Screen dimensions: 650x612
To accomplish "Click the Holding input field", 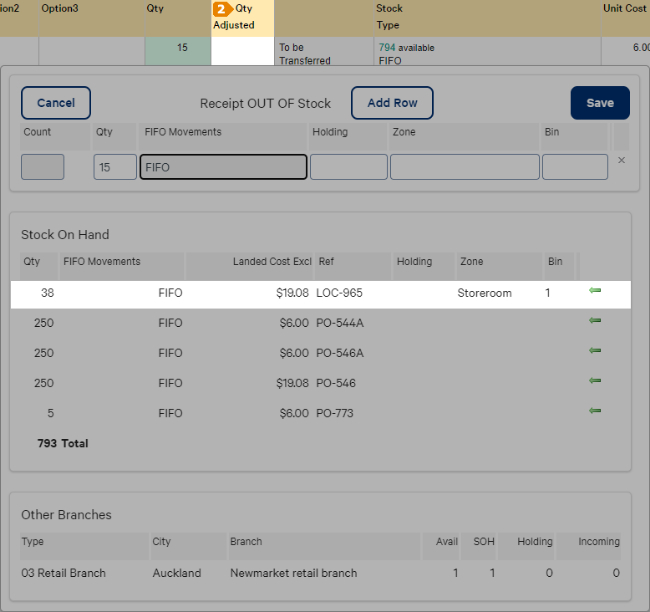I will click(x=348, y=167).
